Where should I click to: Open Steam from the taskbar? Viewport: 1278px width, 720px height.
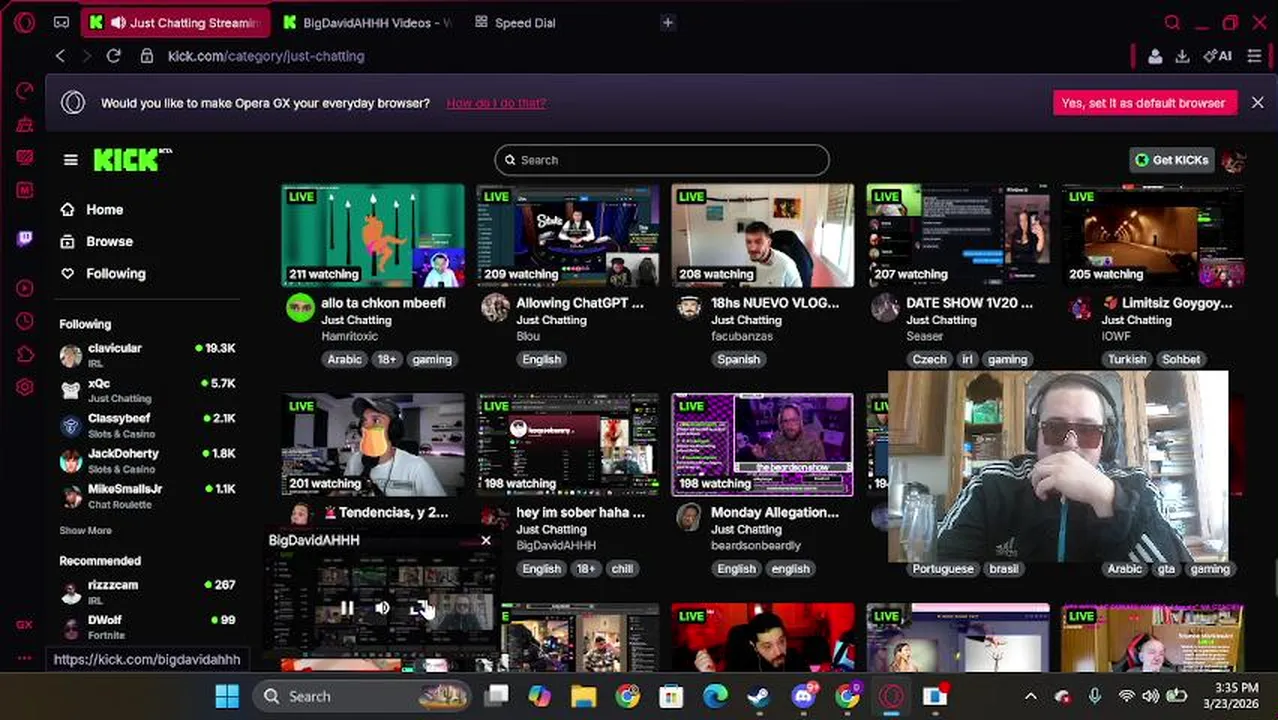pyautogui.click(x=759, y=696)
